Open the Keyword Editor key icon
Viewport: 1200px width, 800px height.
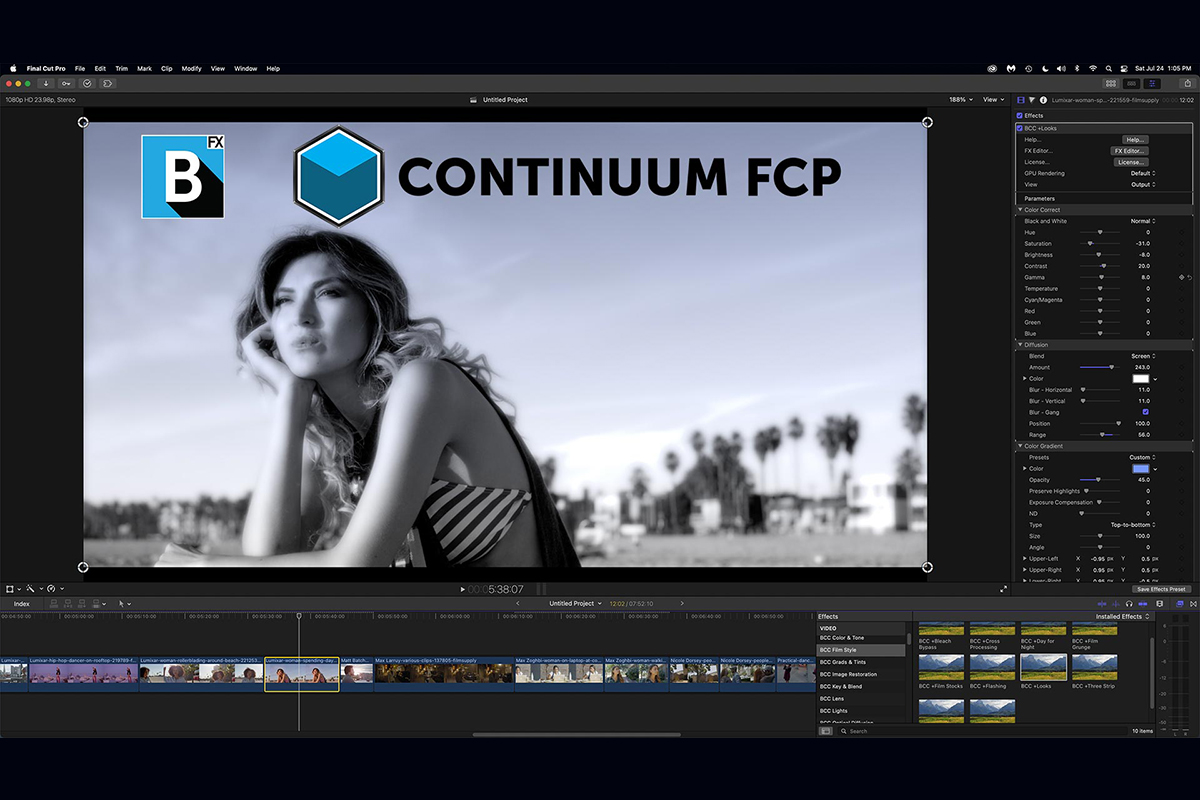coord(66,83)
